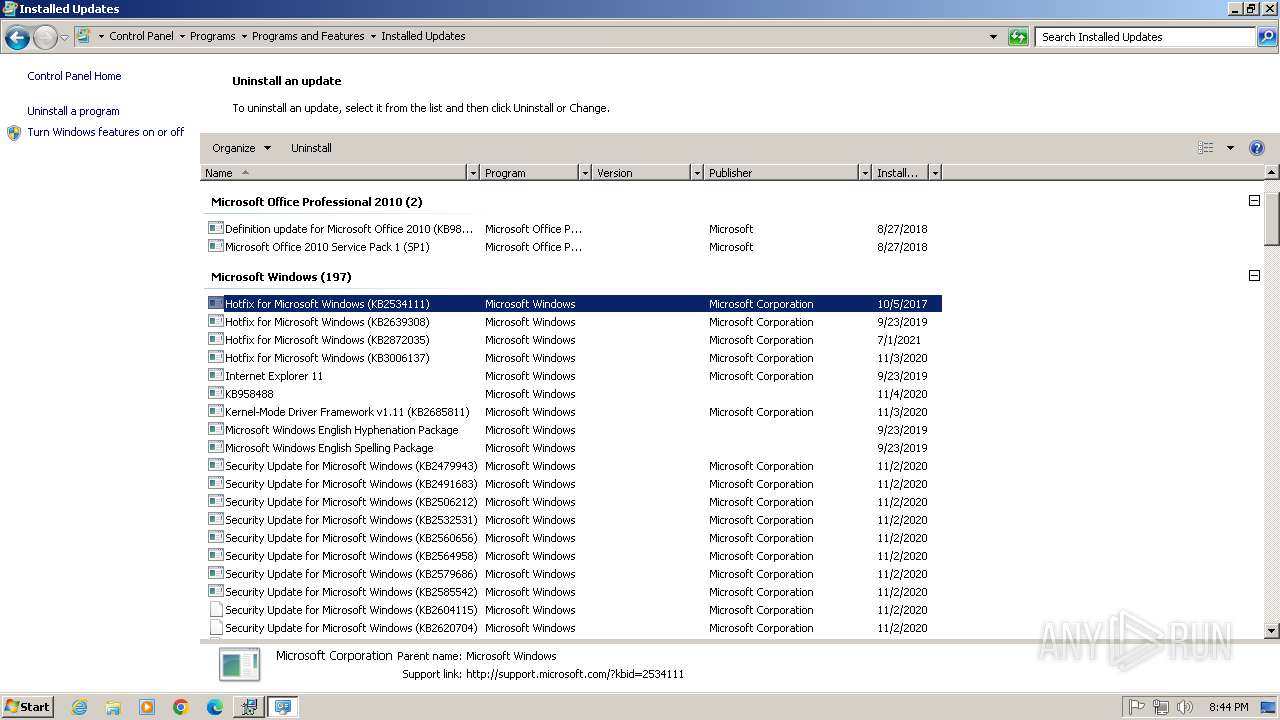Change view using the view icon
Viewport: 1280px width, 720px height.
point(1206,148)
